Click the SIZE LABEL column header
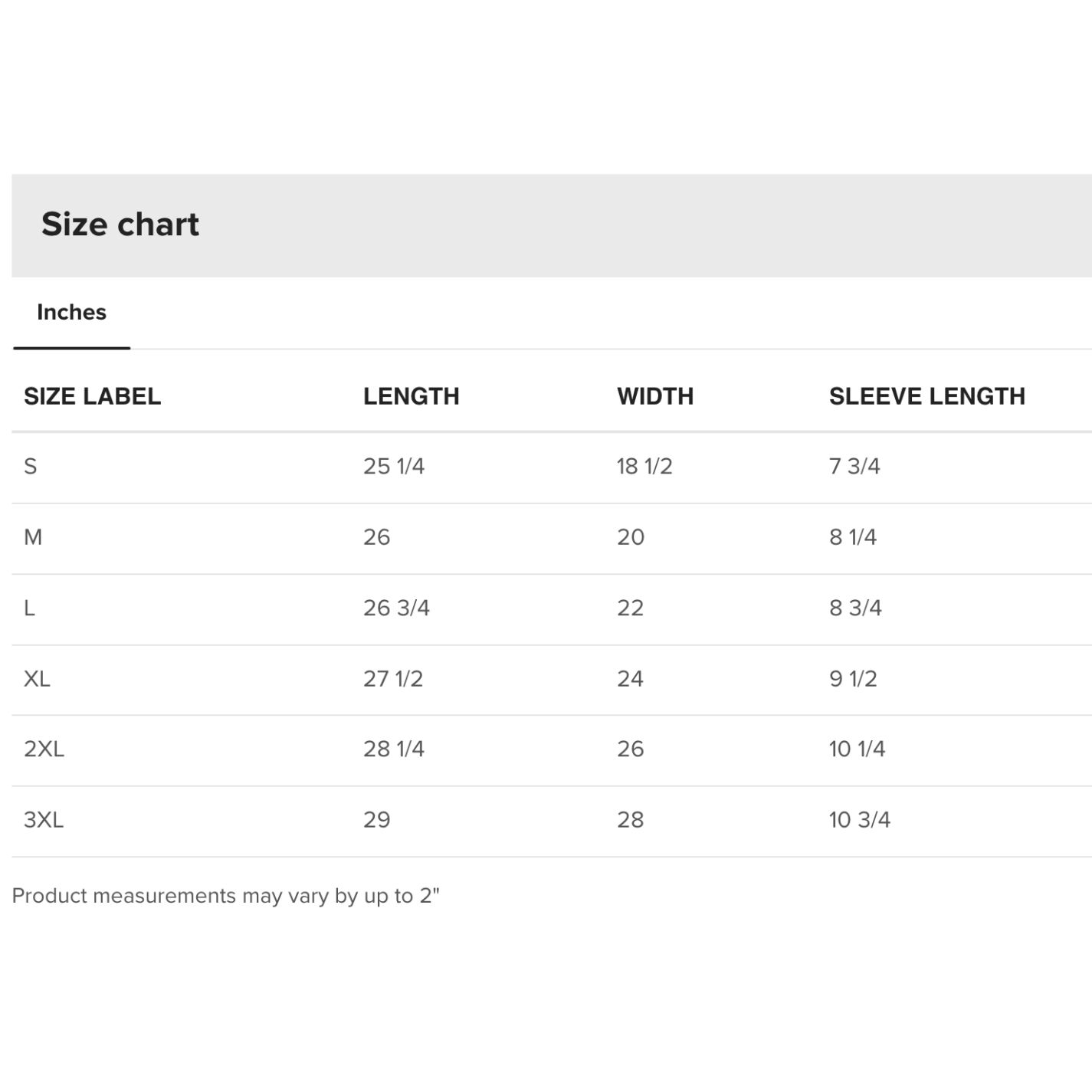The image size is (1092, 1092). 92,396
